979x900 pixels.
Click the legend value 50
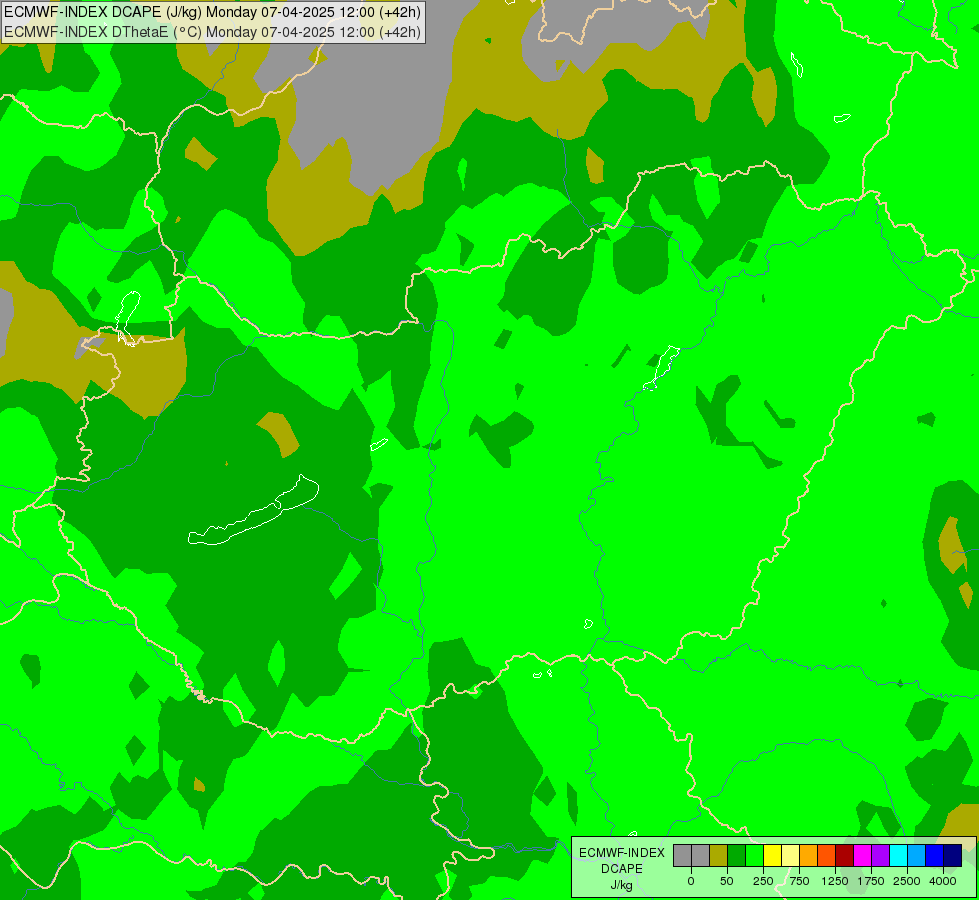click(727, 881)
